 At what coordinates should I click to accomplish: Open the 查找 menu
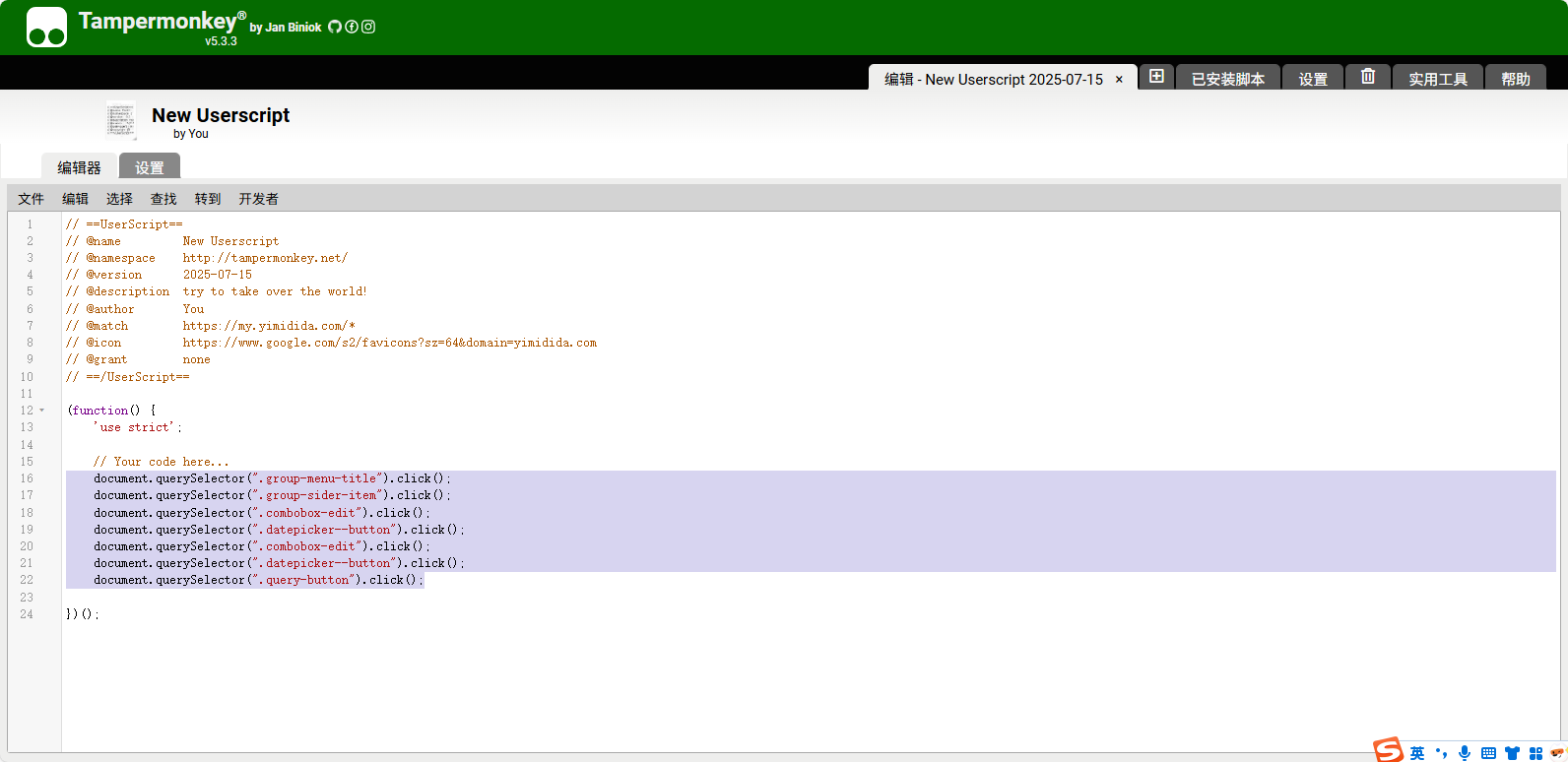pos(163,199)
